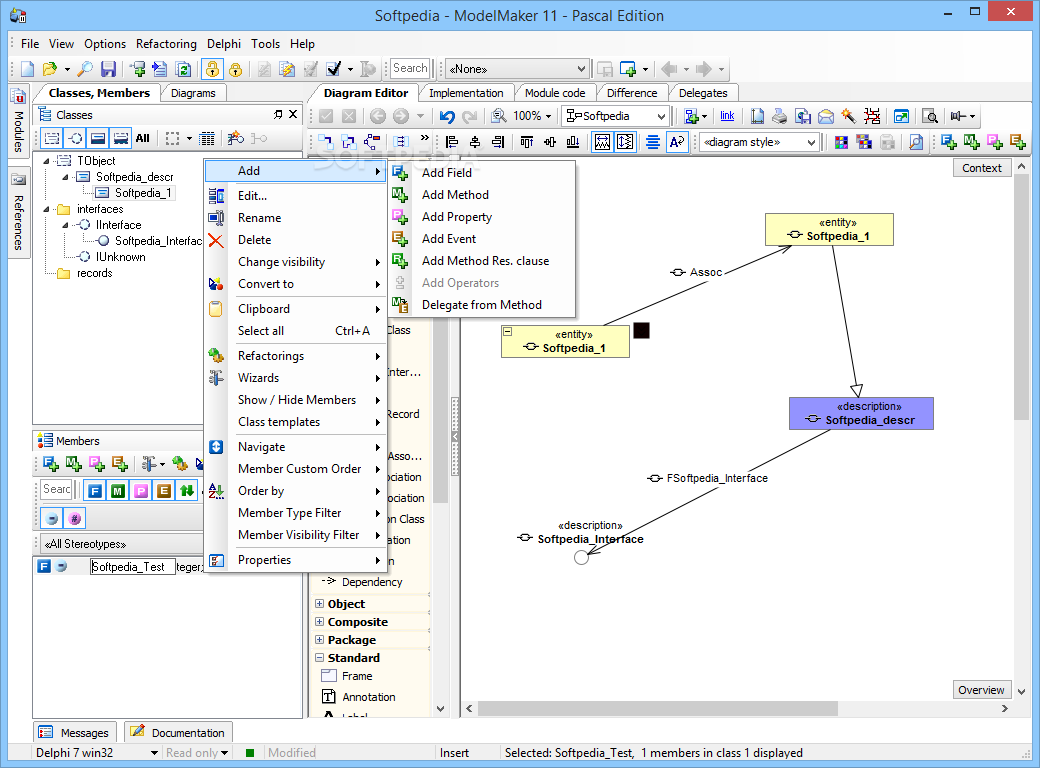Click Add Method icon in Members toolbar
This screenshot has width=1040, height=768.
pyautogui.click(x=74, y=464)
